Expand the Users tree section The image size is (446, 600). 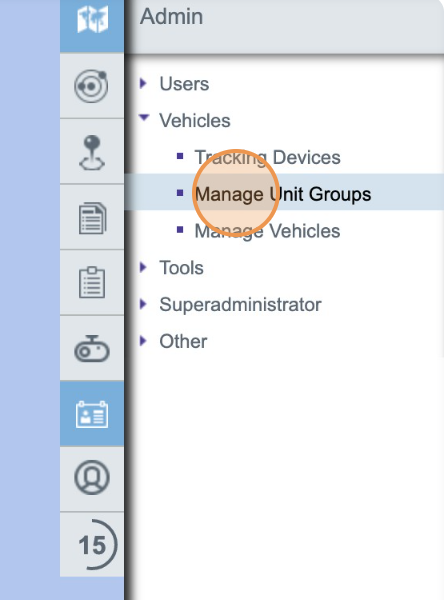coord(144,83)
